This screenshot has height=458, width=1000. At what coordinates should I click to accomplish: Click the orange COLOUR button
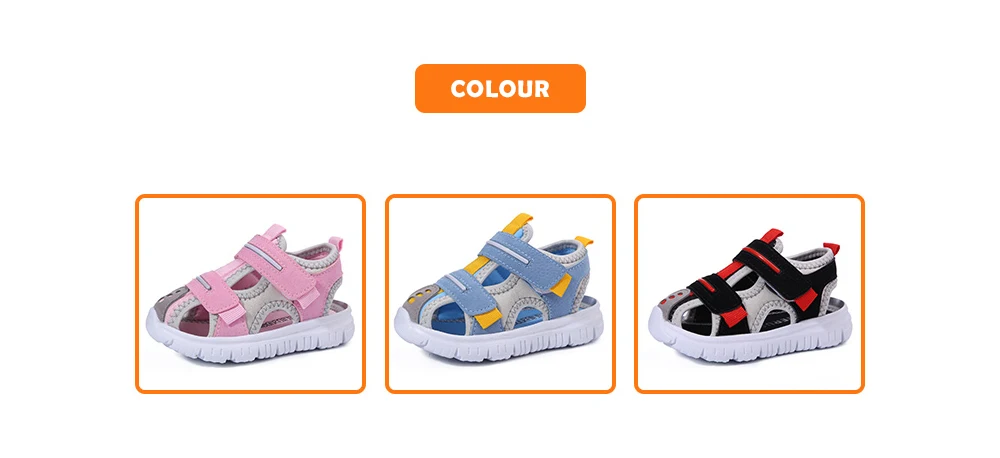(x=500, y=89)
